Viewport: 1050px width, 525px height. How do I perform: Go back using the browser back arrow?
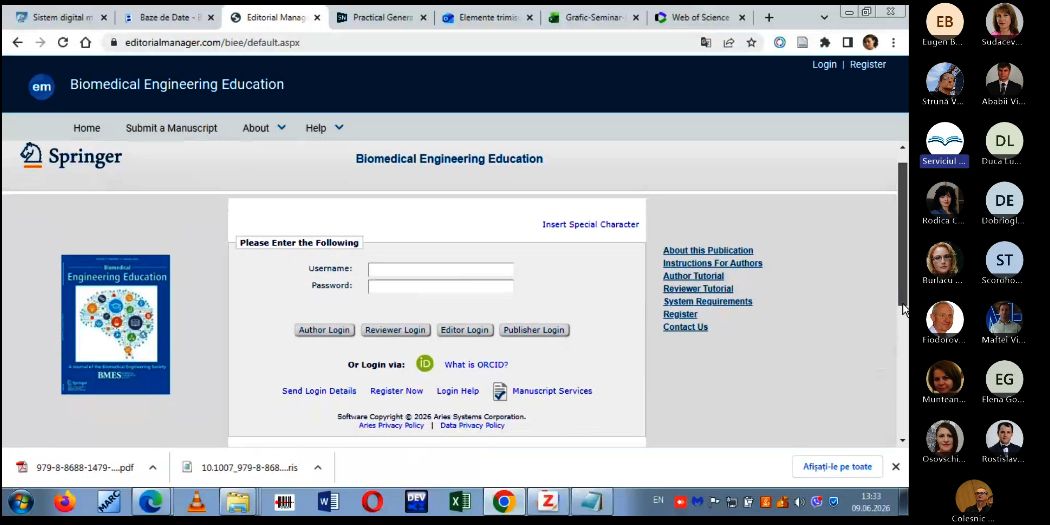[x=18, y=42]
